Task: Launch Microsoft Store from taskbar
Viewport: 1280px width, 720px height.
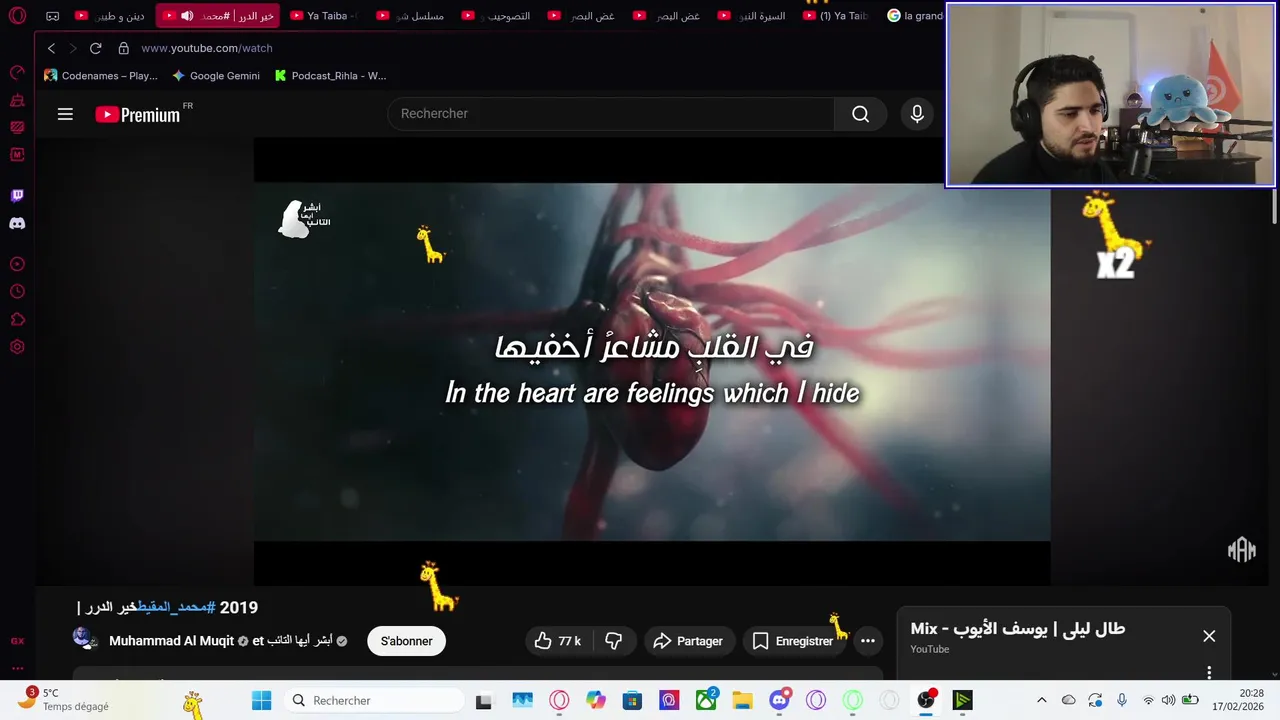Action: (632, 700)
